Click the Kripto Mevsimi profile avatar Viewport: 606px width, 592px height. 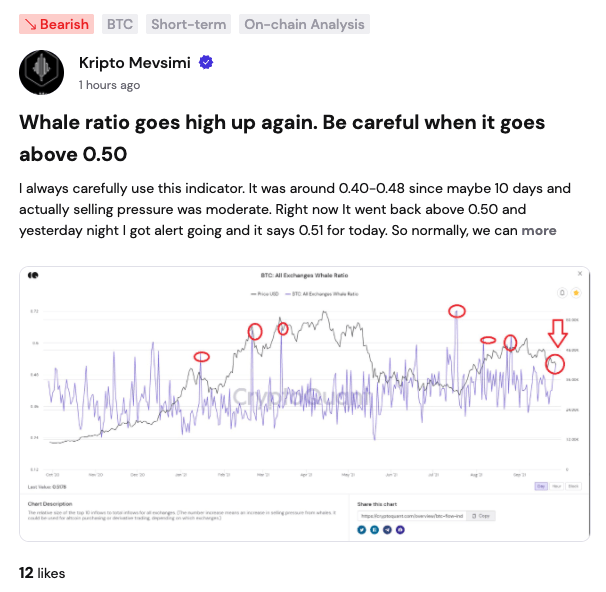[42, 71]
